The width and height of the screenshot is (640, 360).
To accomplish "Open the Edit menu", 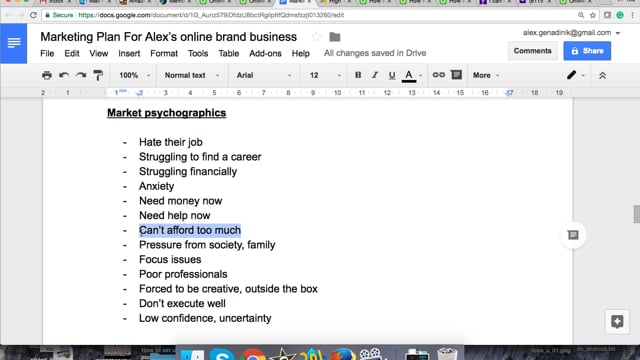I will (x=72, y=53).
